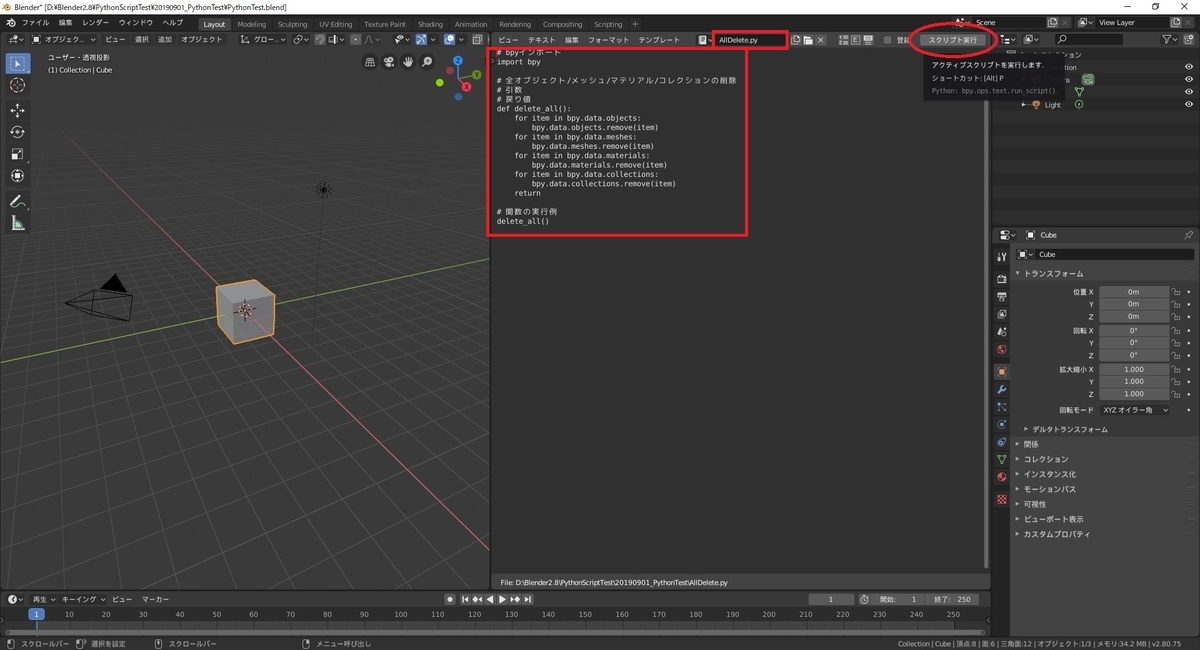Image resolution: width=1200 pixels, height=650 pixels.
Task: Click the Location X value field
Action: pos(1134,292)
